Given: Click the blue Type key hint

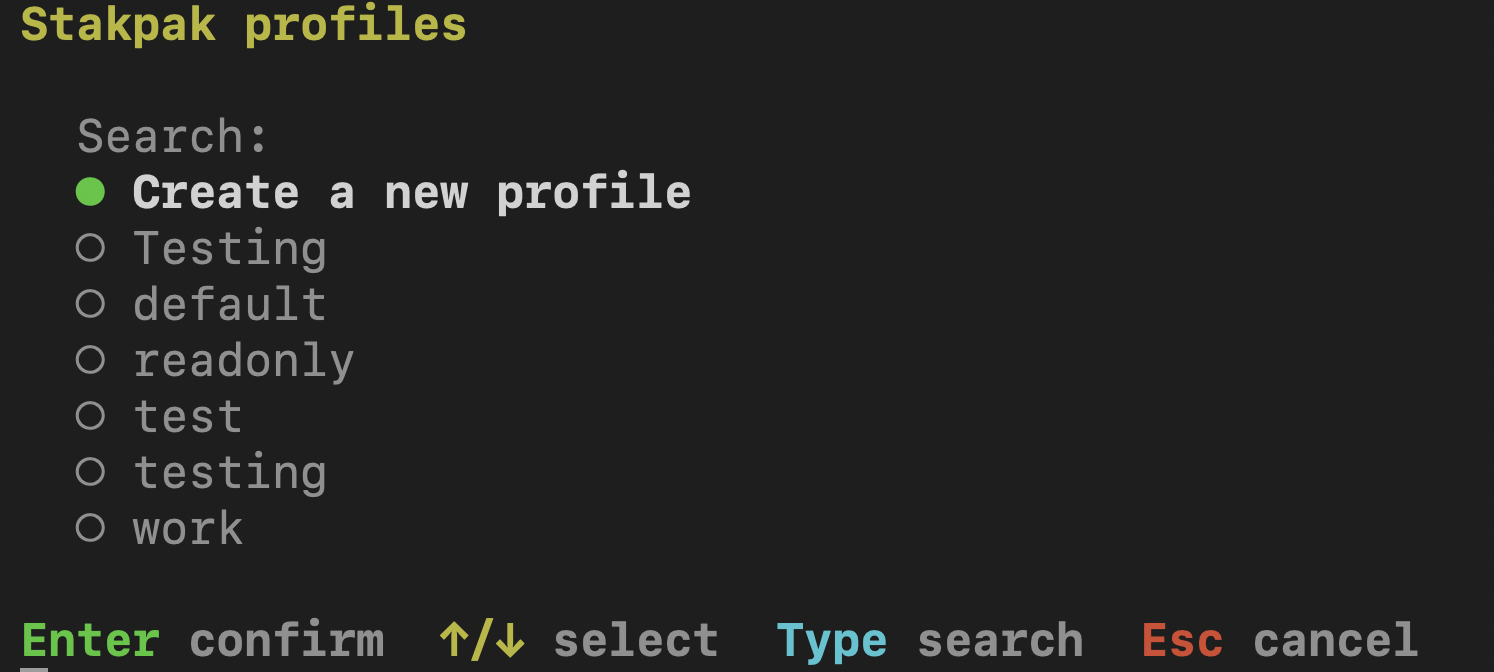Looking at the screenshot, I should (x=831, y=640).
